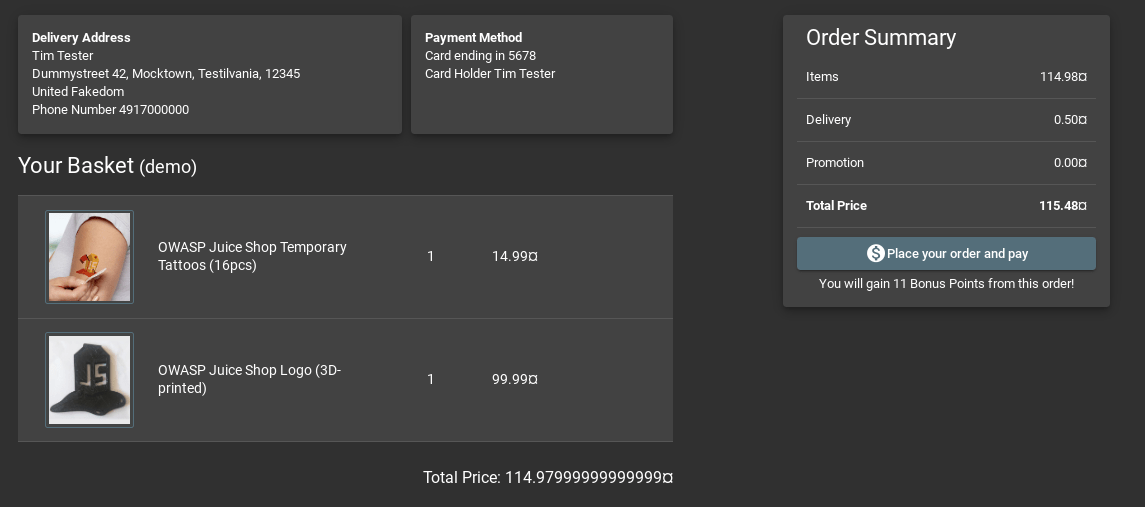1145x507 pixels.
Task: Click the tattoos quantity value 1
Action: point(431,256)
